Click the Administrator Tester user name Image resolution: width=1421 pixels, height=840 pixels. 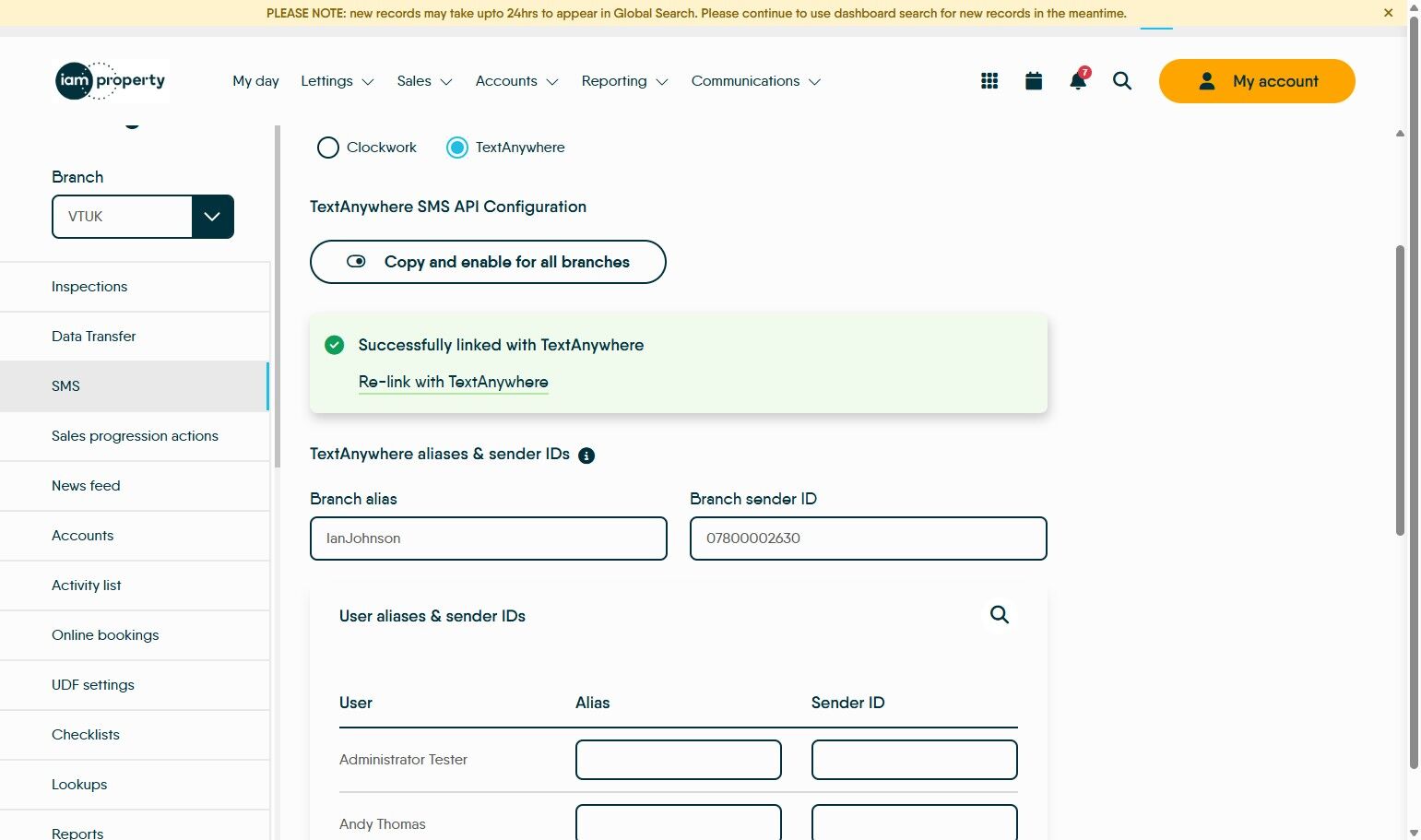pos(404,760)
